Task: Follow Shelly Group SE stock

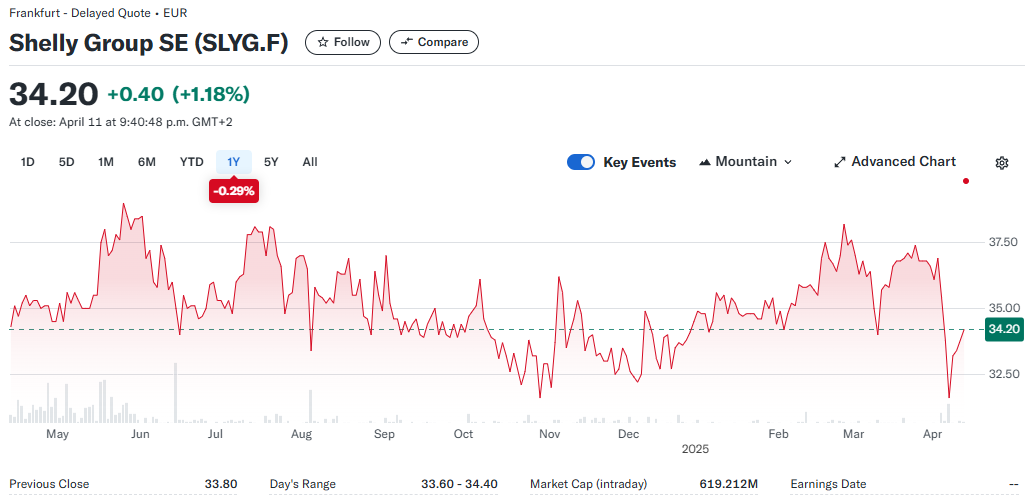Action: pos(343,42)
